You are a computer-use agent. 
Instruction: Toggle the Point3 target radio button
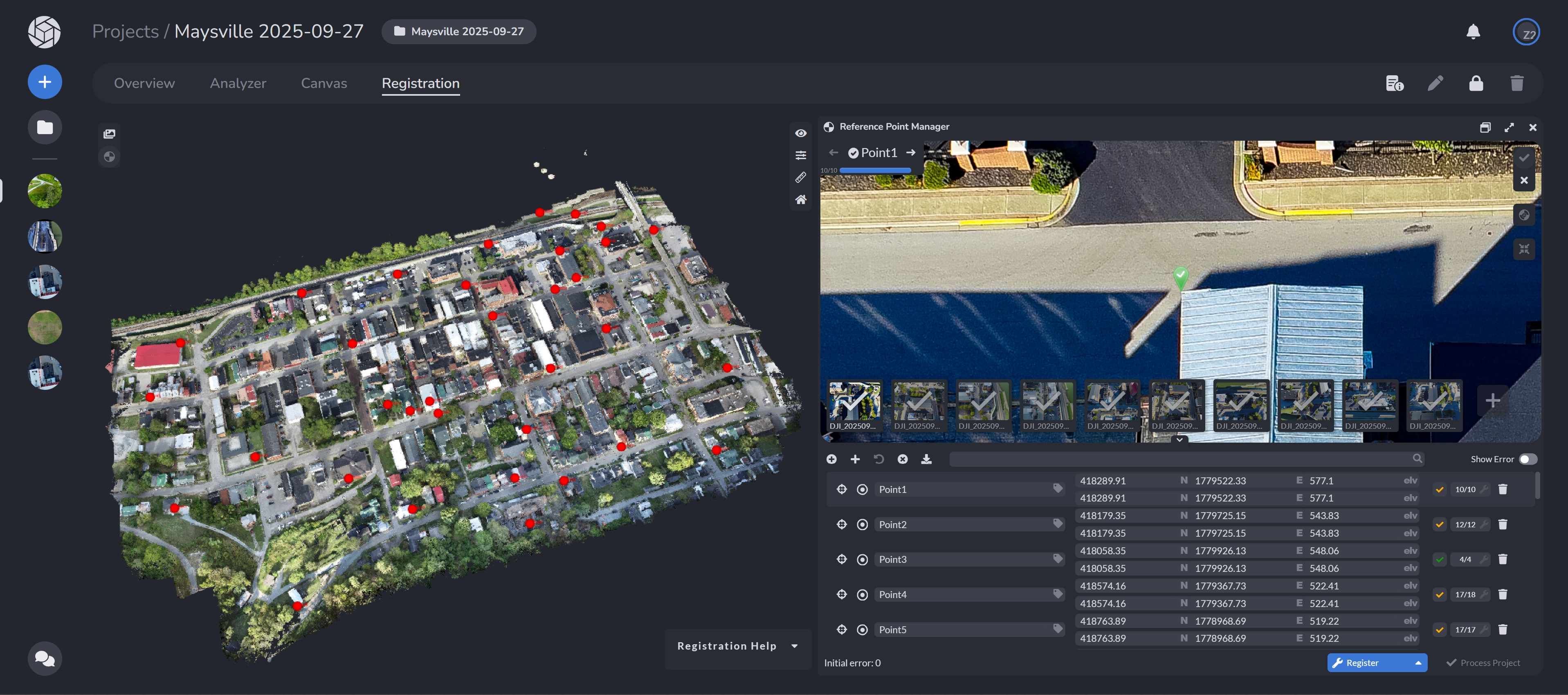pos(862,559)
